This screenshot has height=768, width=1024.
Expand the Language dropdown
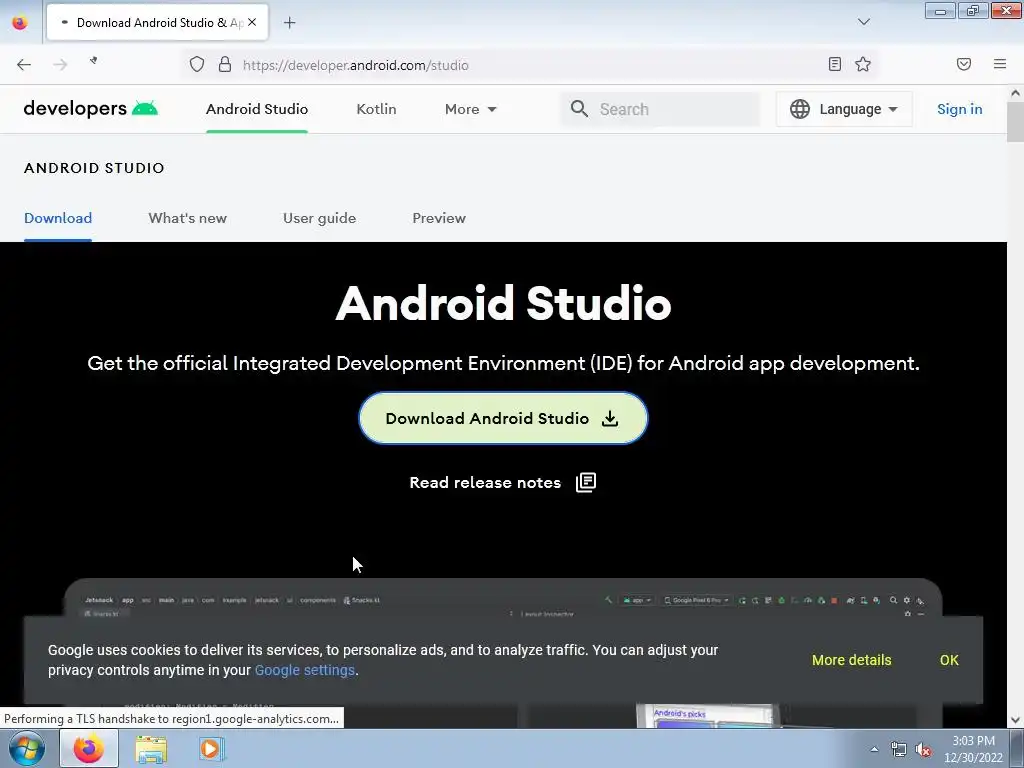[844, 109]
